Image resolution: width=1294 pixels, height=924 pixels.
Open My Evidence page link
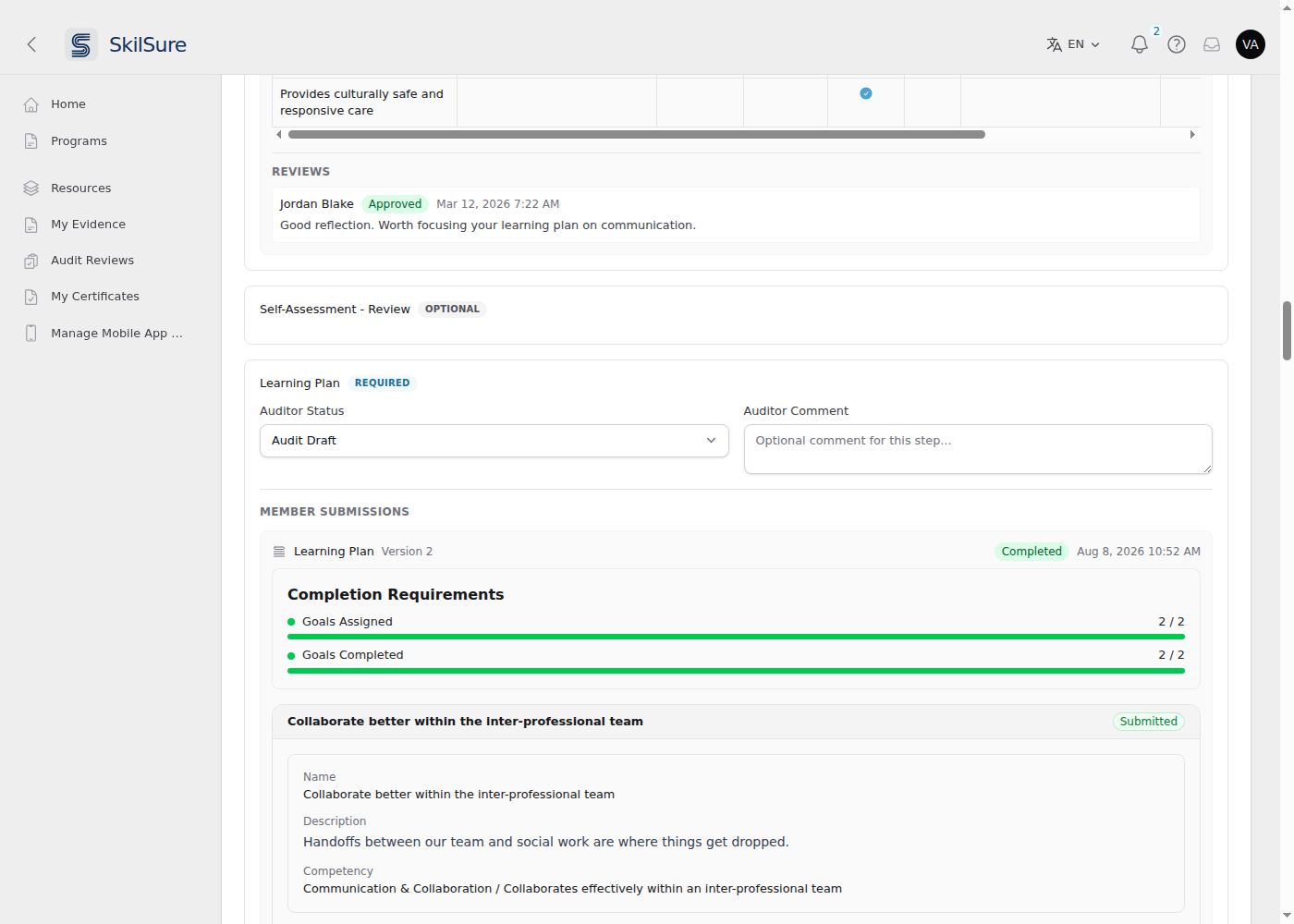click(x=88, y=225)
